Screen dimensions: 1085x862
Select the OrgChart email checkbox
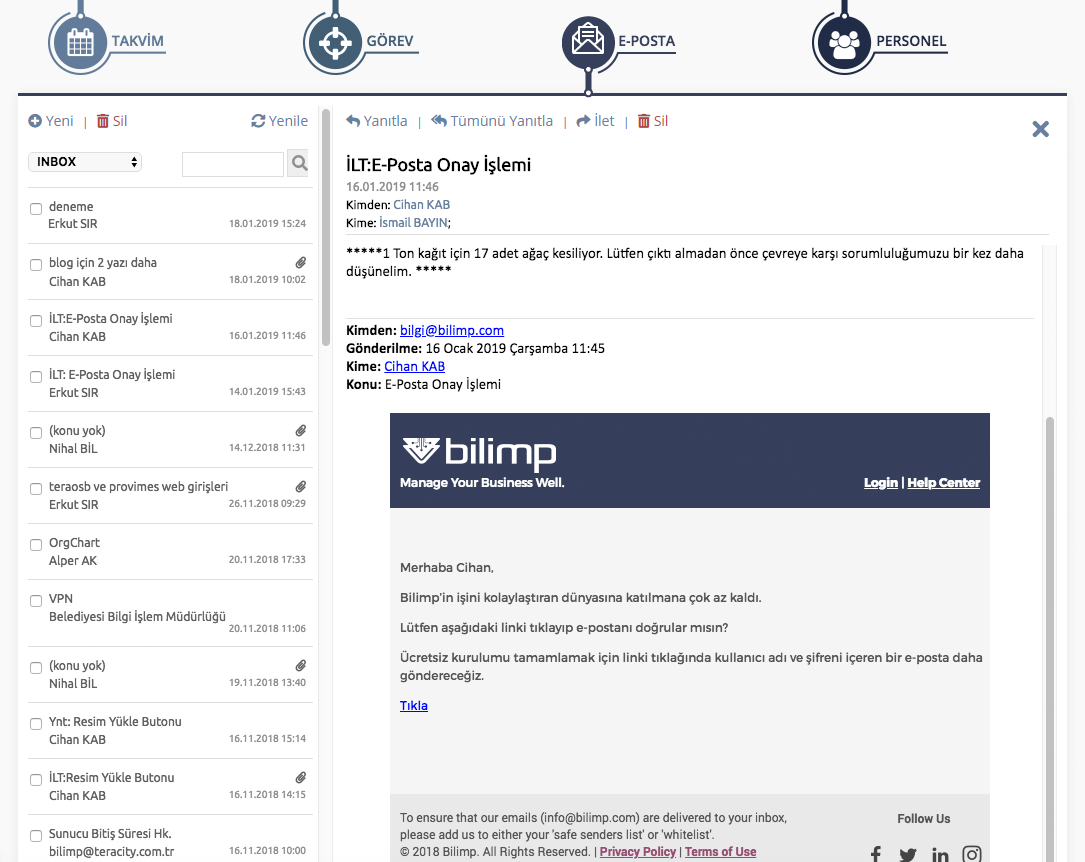36,545
